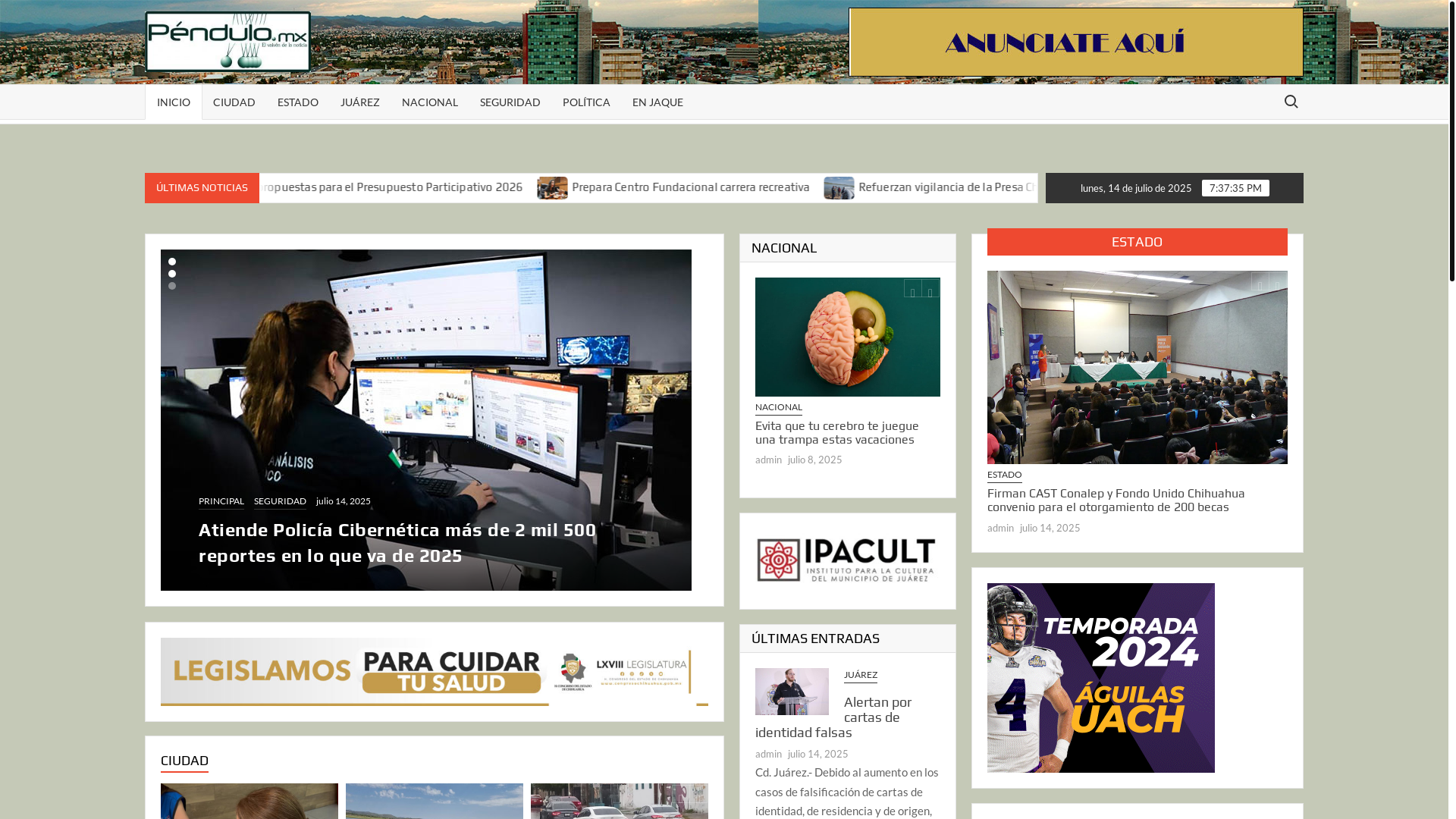The height and width of the screenshot is (819, 1456).
Task: Click PRINCIPAL category tag on slider
Action: 221,501
